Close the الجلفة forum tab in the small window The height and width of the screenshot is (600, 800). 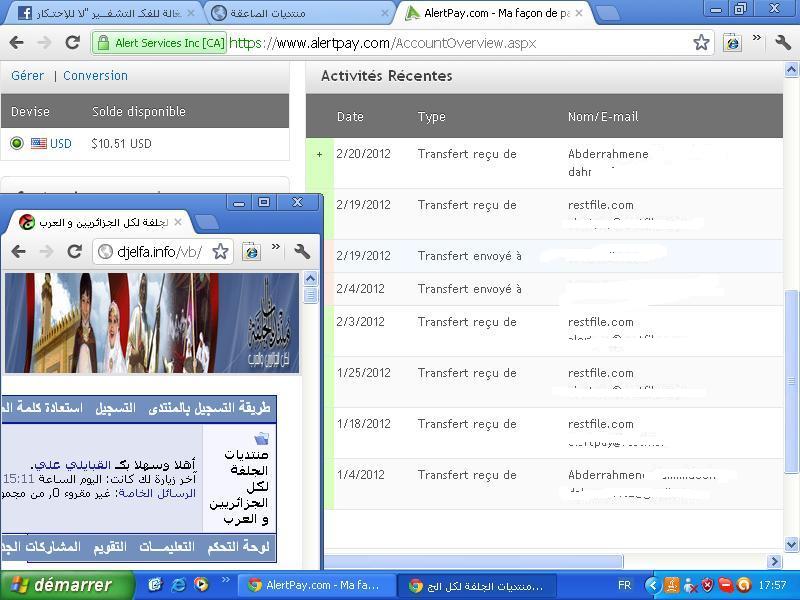[x=178, y=222]
